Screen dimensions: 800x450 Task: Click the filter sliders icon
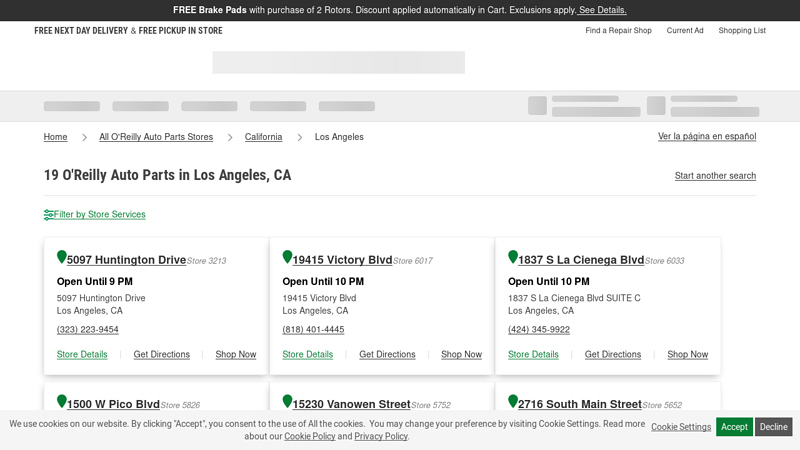coord(49,215)
